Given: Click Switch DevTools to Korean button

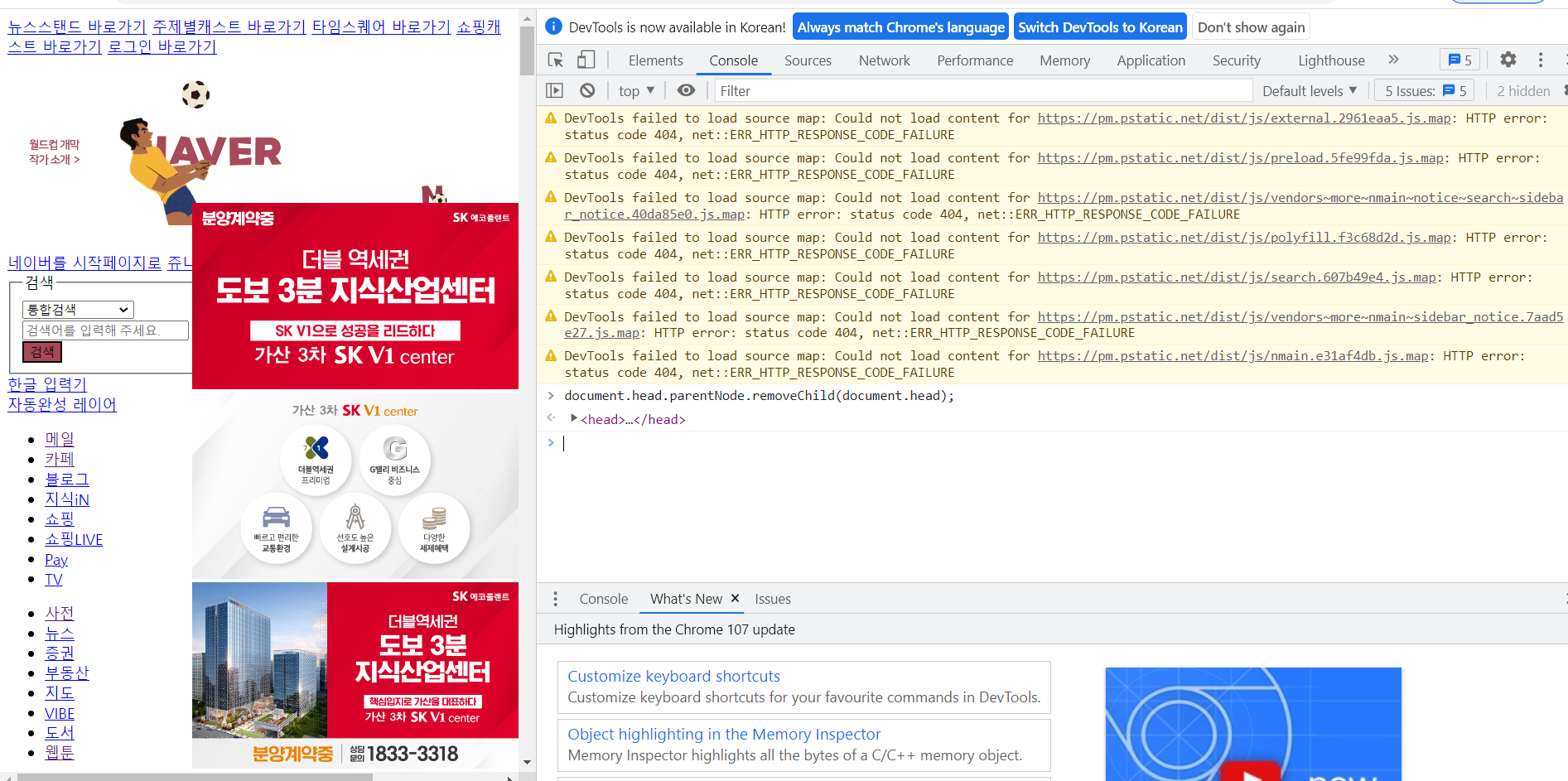Looking at the screenshot, I should pos(1100,27).
